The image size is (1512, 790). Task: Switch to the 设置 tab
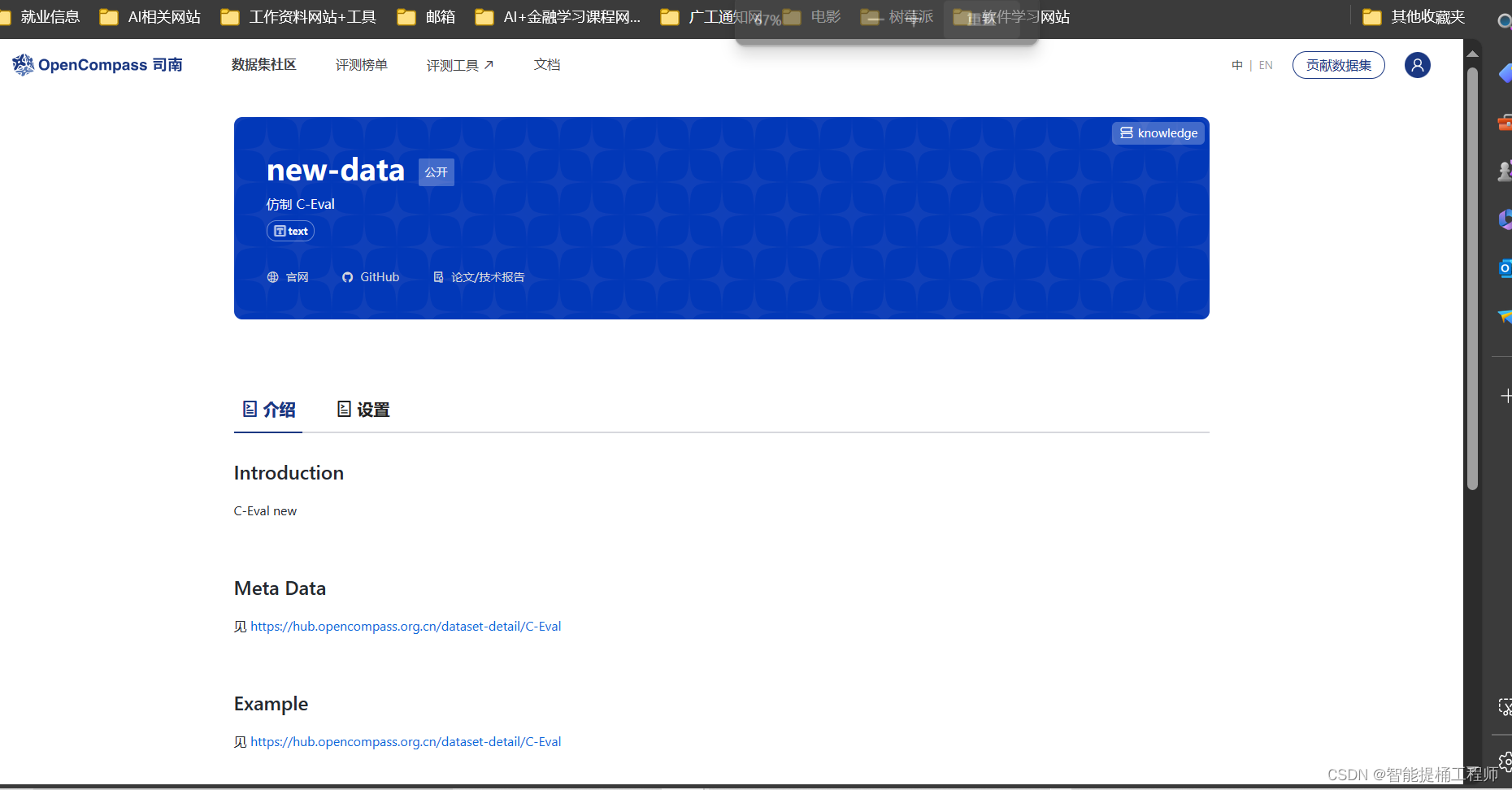tap(363, 410)
